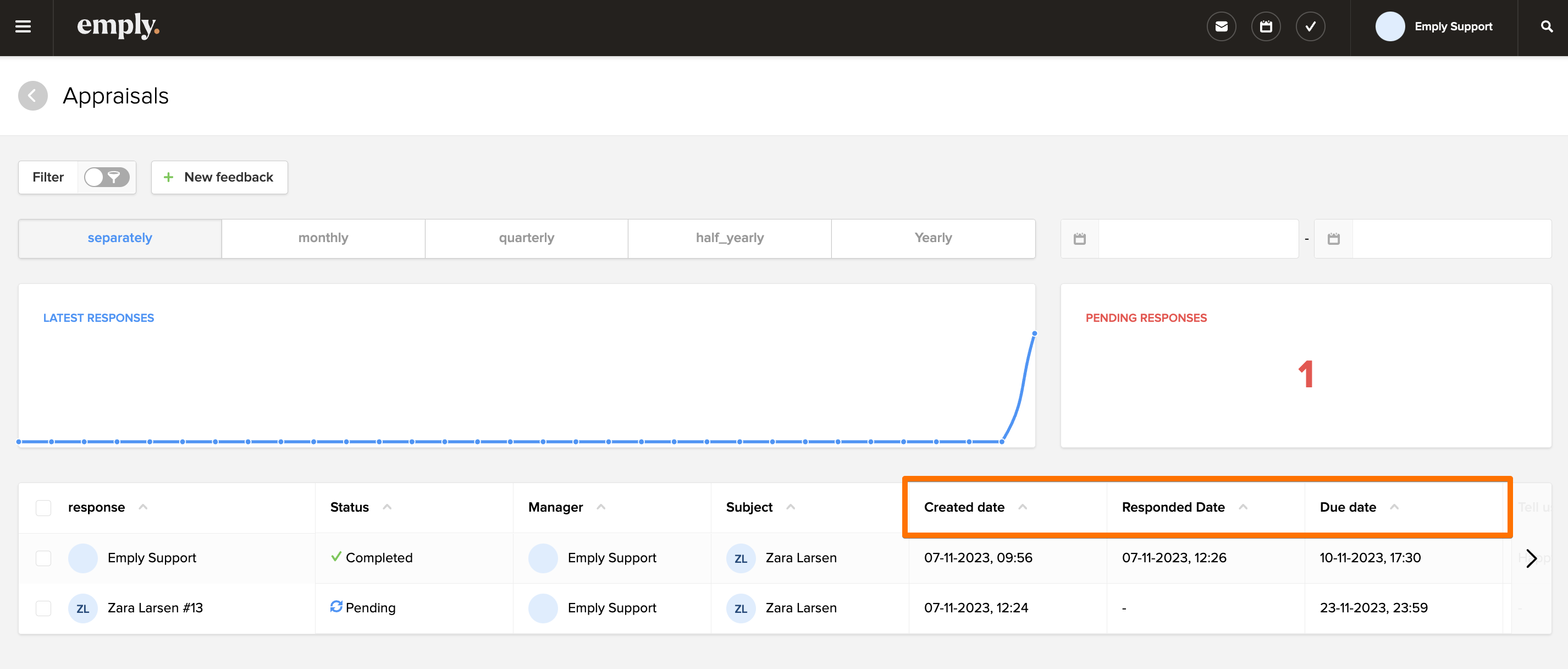
Task: Click the New feedback button
Action: [219, 177]
